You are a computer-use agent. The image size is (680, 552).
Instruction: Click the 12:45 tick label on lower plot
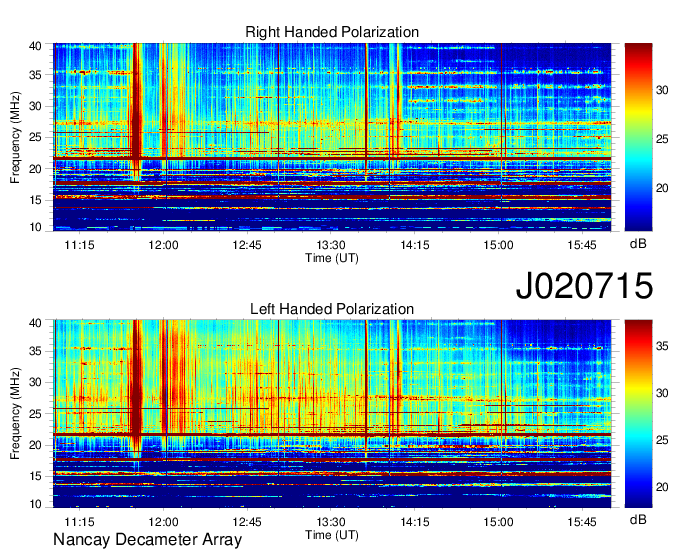(x=247, y=522)
